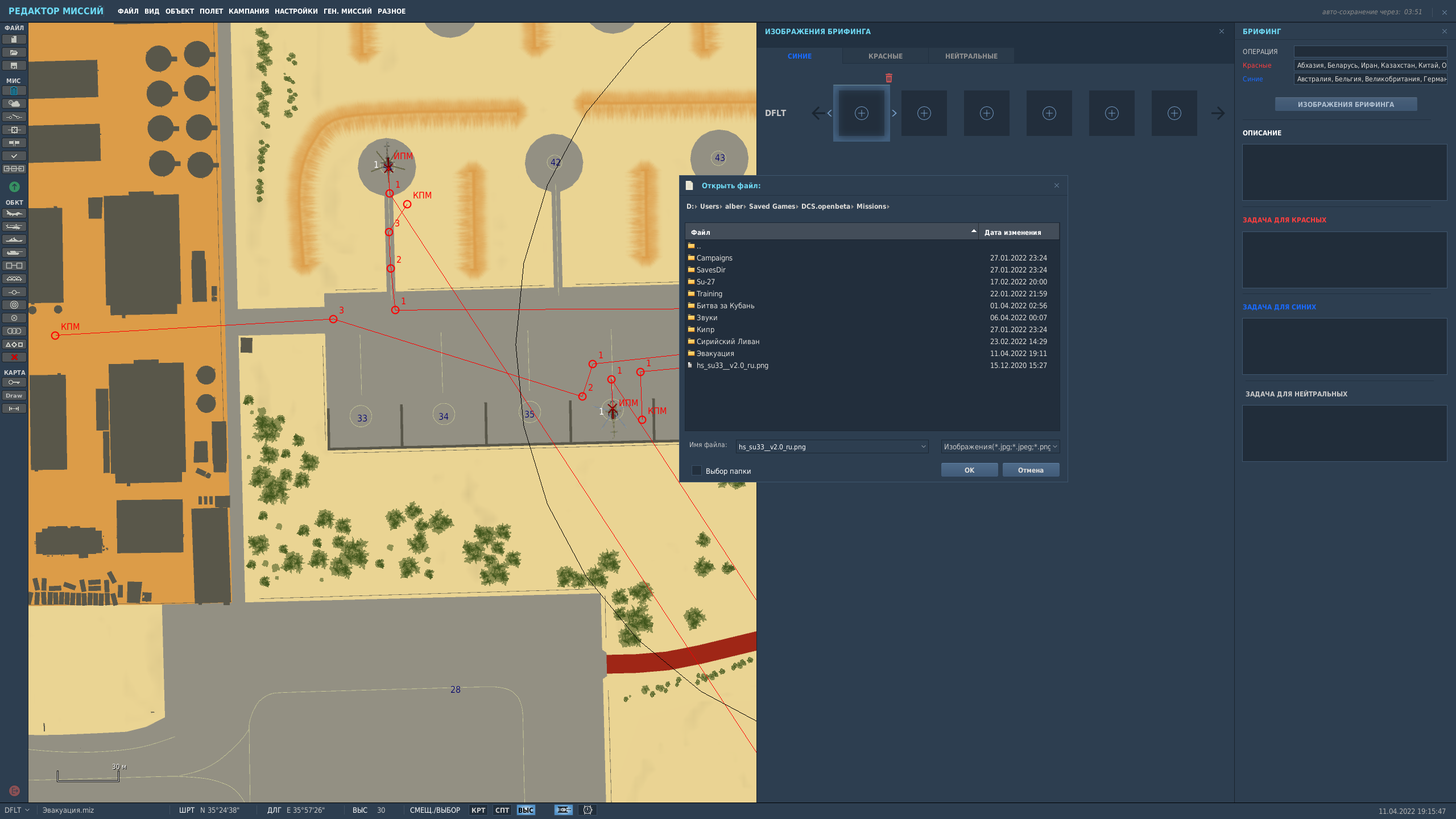Image resolution: width=1456 pixels, height=819 pixels.
Task: Open image file type filter dropdown
Action: pyautogui.click(x=1000, y=446)
